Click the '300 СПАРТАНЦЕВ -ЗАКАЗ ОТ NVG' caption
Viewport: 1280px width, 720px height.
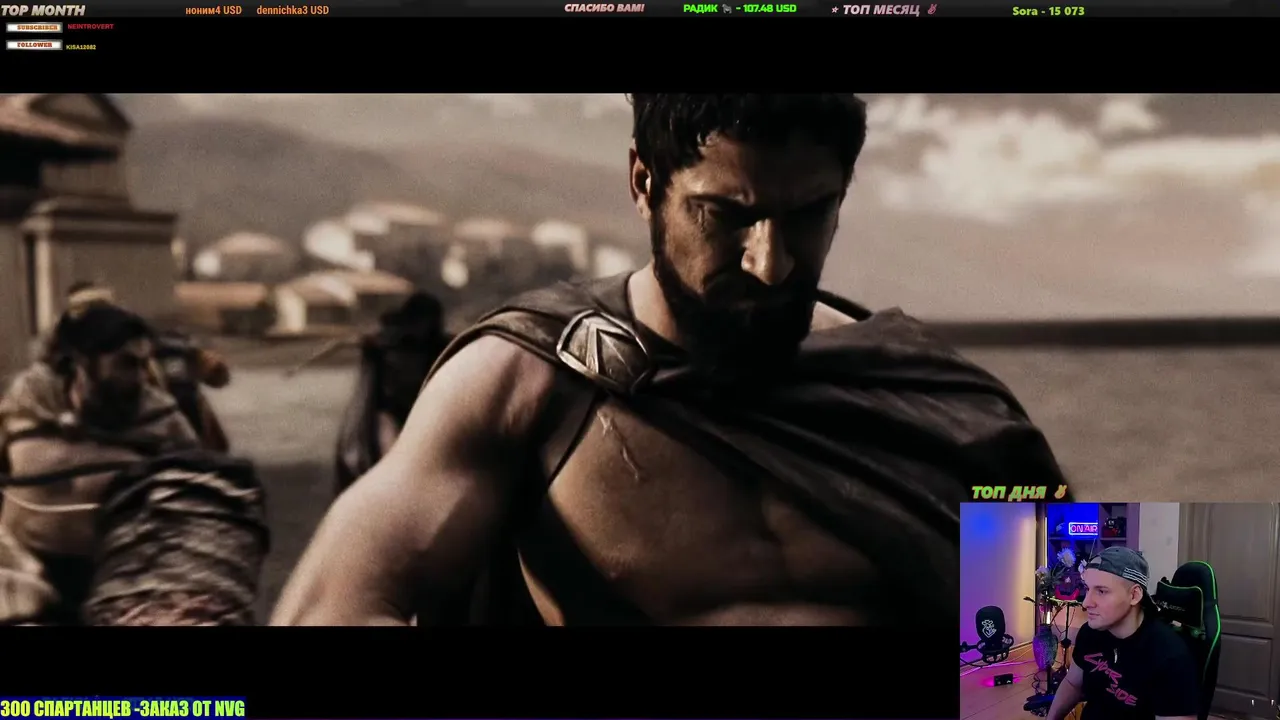click(x=122, y=709)
